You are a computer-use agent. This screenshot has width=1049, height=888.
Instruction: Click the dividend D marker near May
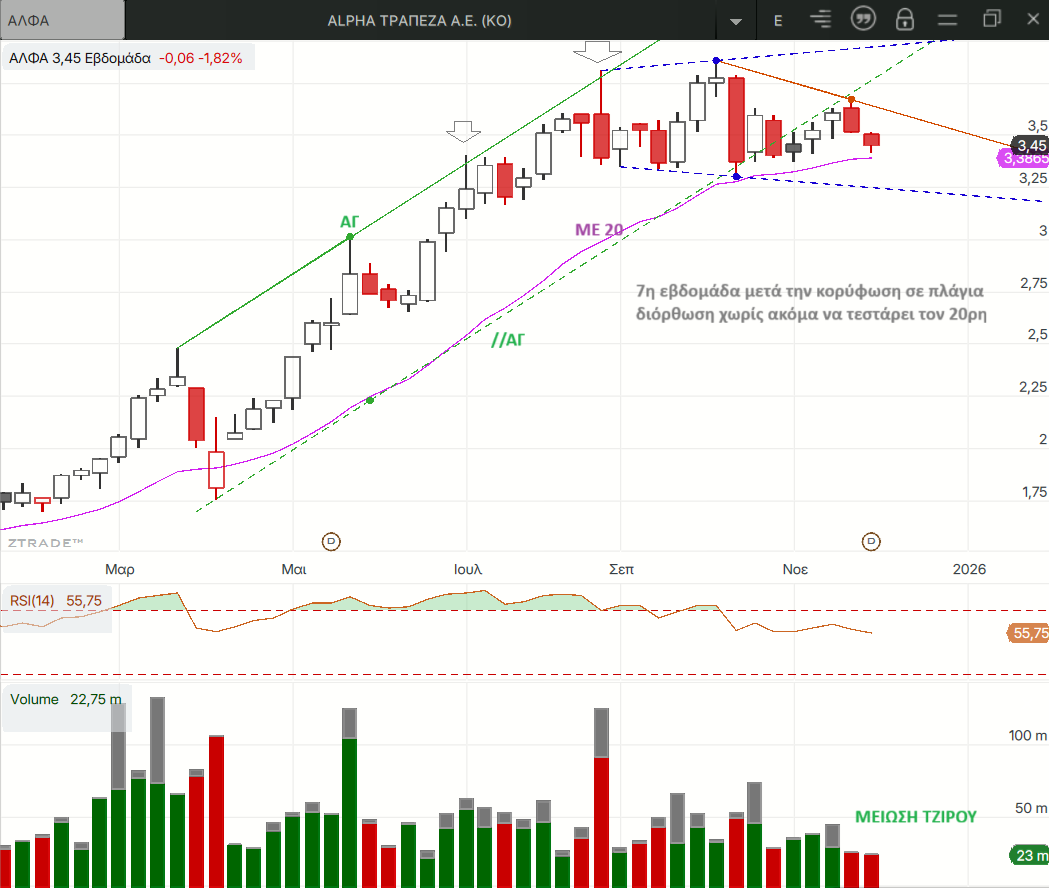pyautogui.click(x=331, y=541)
